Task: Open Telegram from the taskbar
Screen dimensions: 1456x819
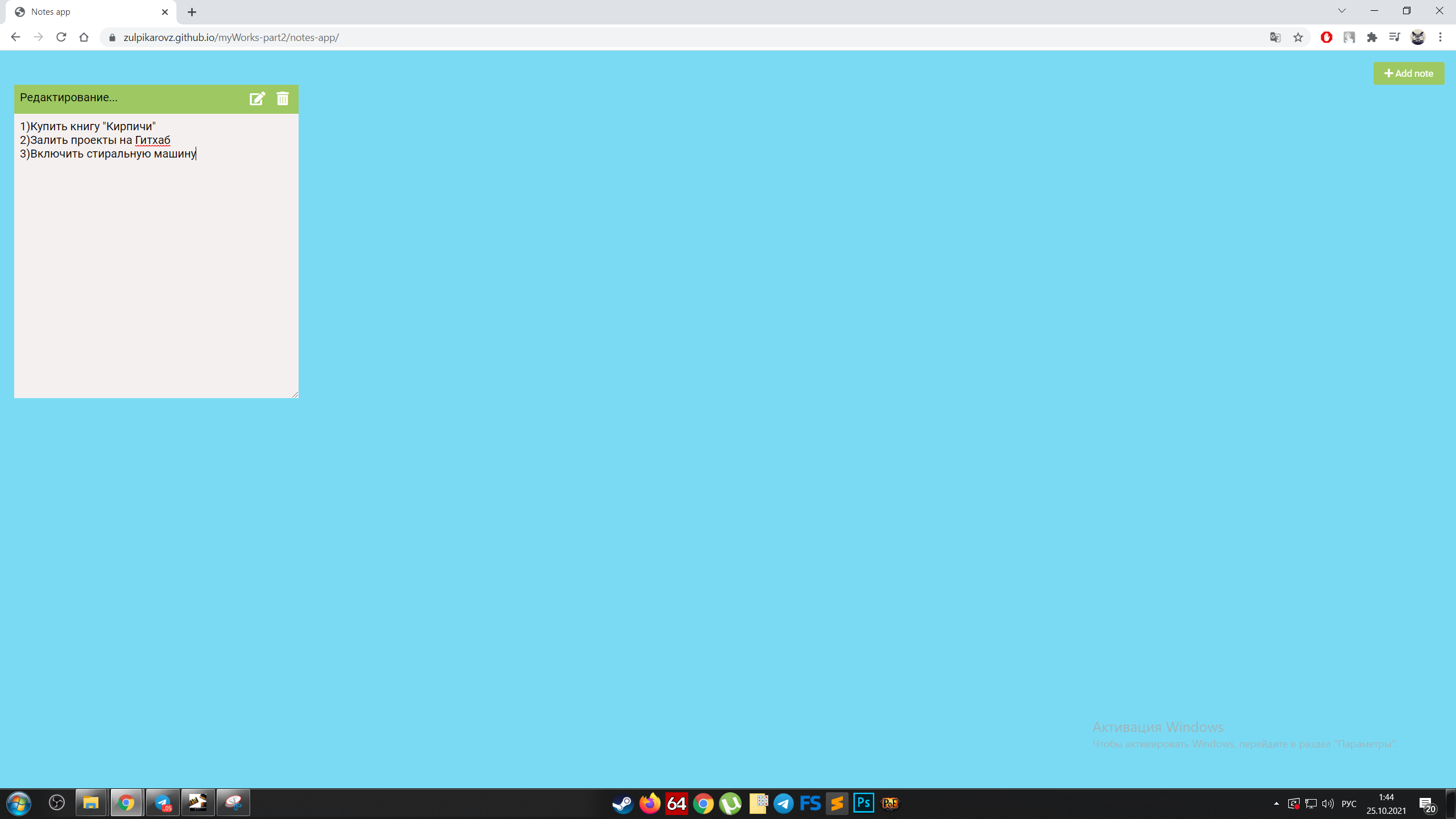Action: coord(784,803)
